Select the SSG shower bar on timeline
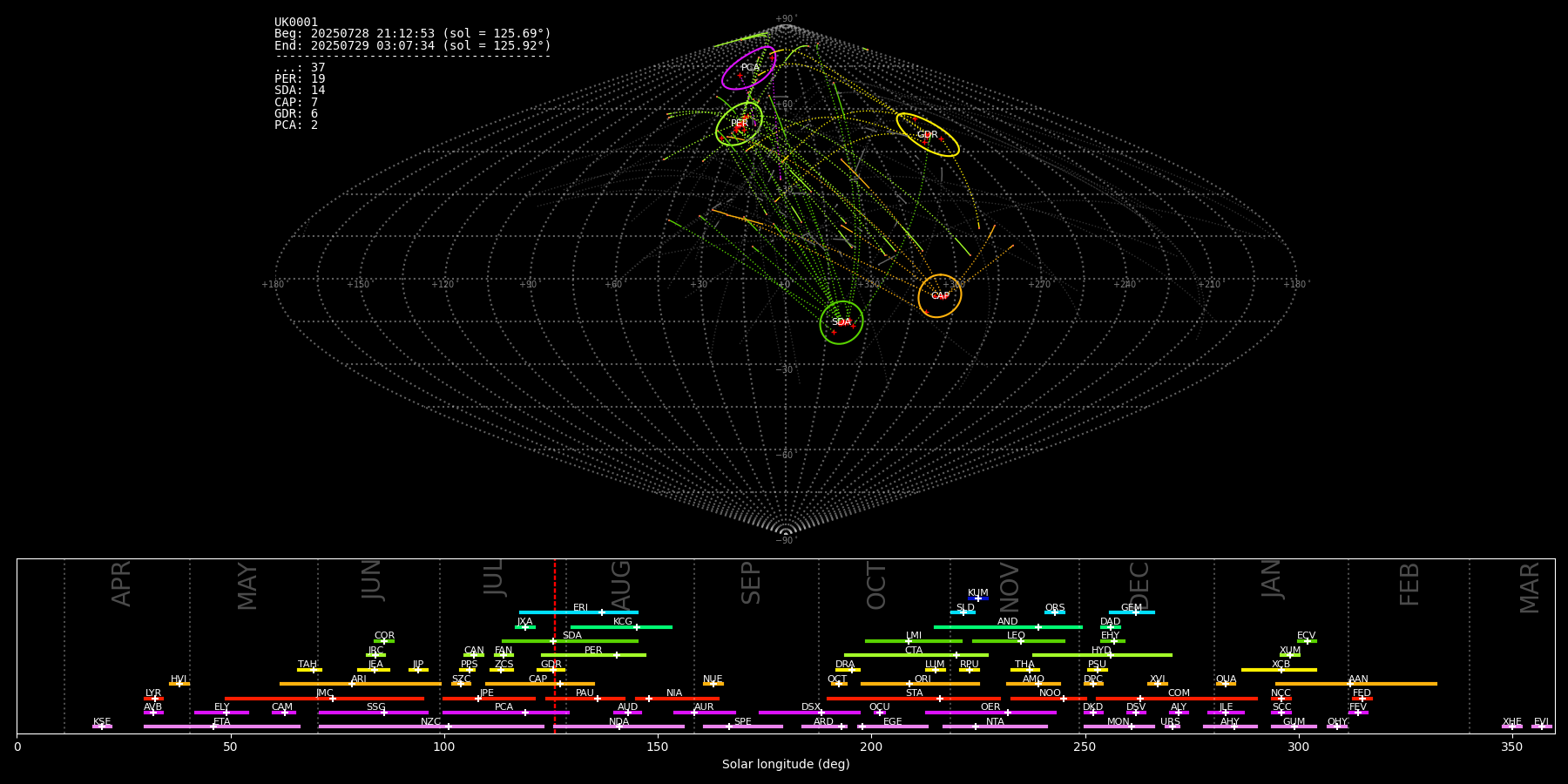 tap(373, 713)
